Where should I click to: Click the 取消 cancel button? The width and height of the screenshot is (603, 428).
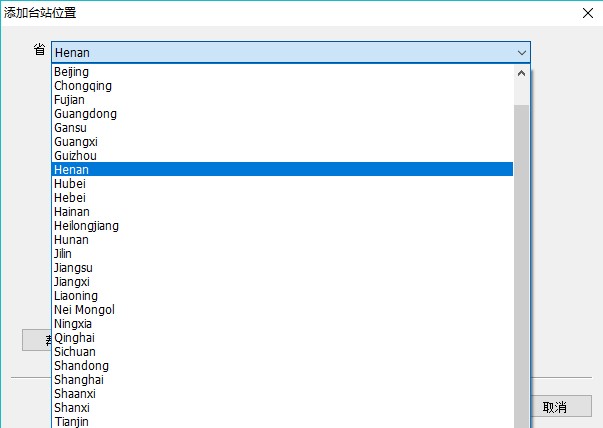click(554, 407)
